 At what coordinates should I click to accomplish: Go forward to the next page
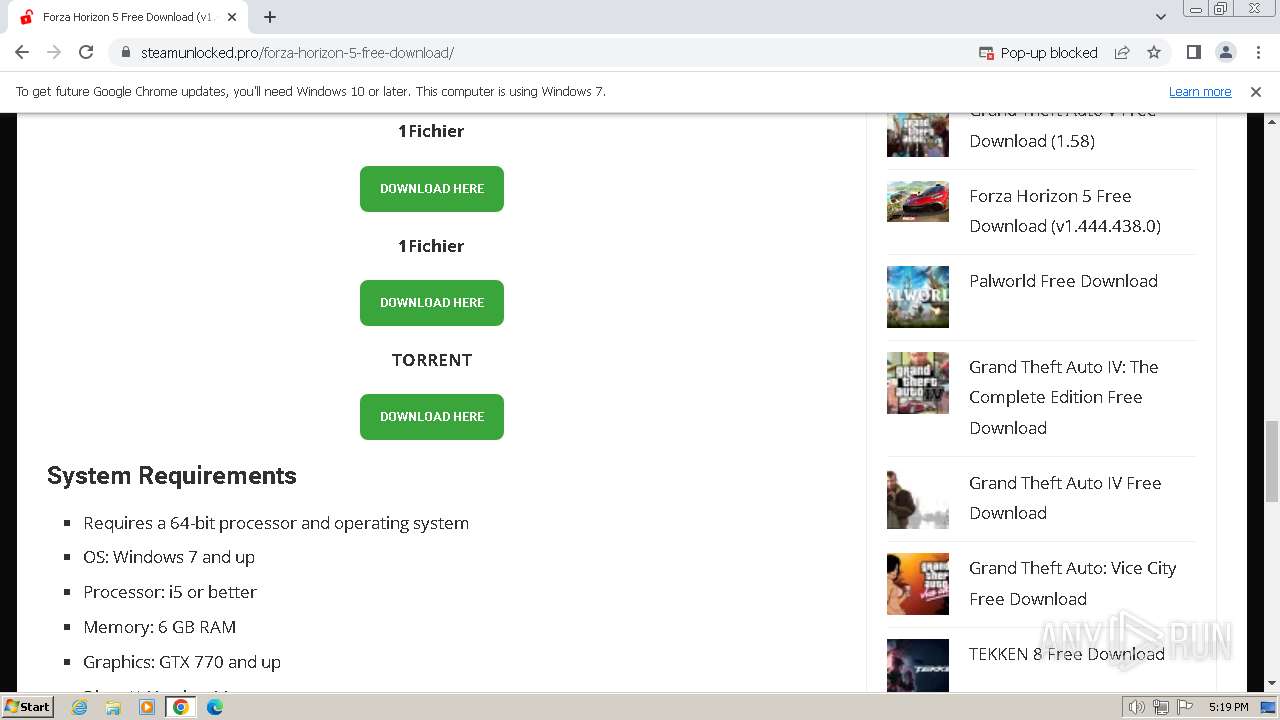pos(54,52)
